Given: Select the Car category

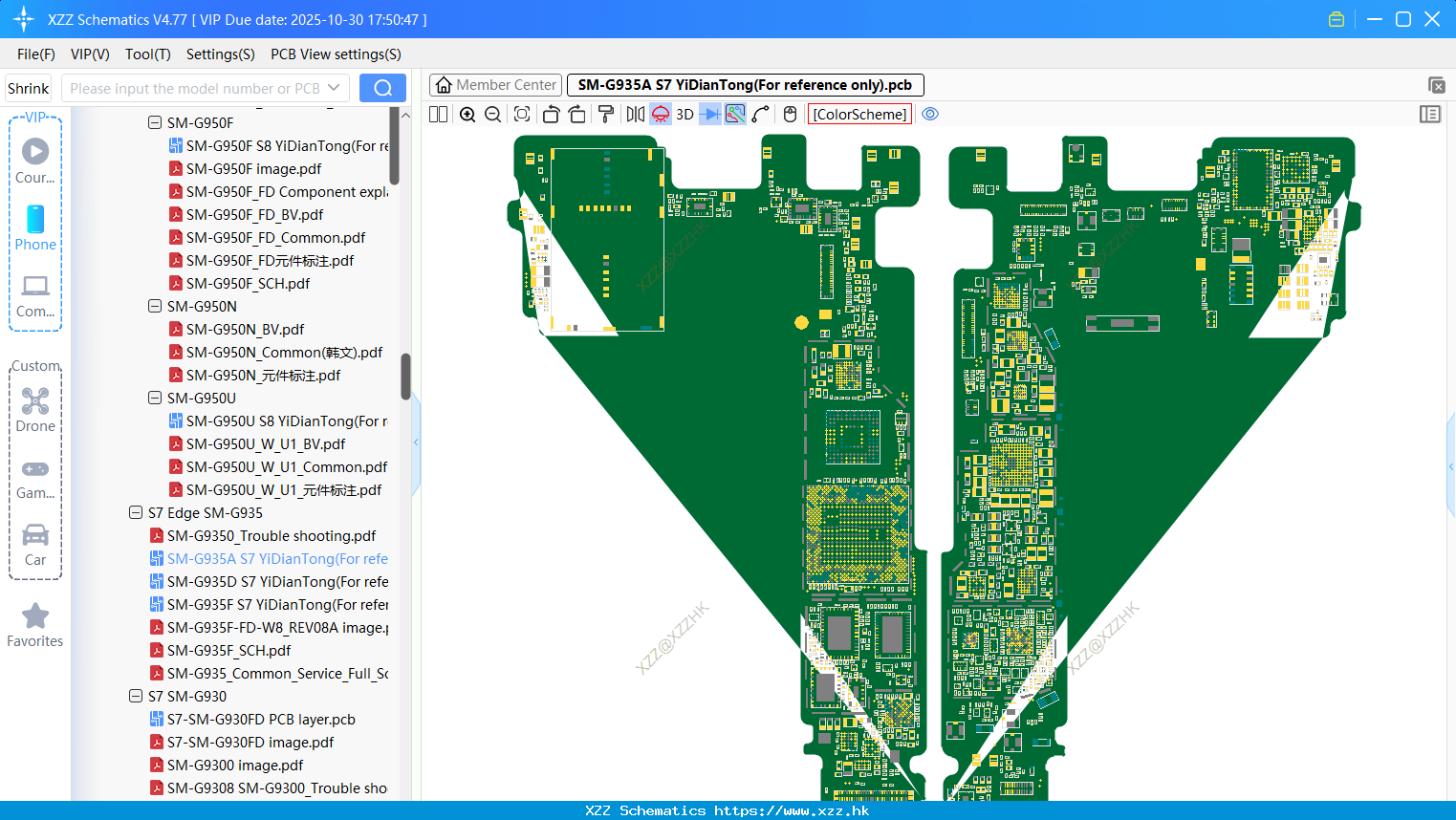Looking at the screenshot, I should tap(35, 545).
